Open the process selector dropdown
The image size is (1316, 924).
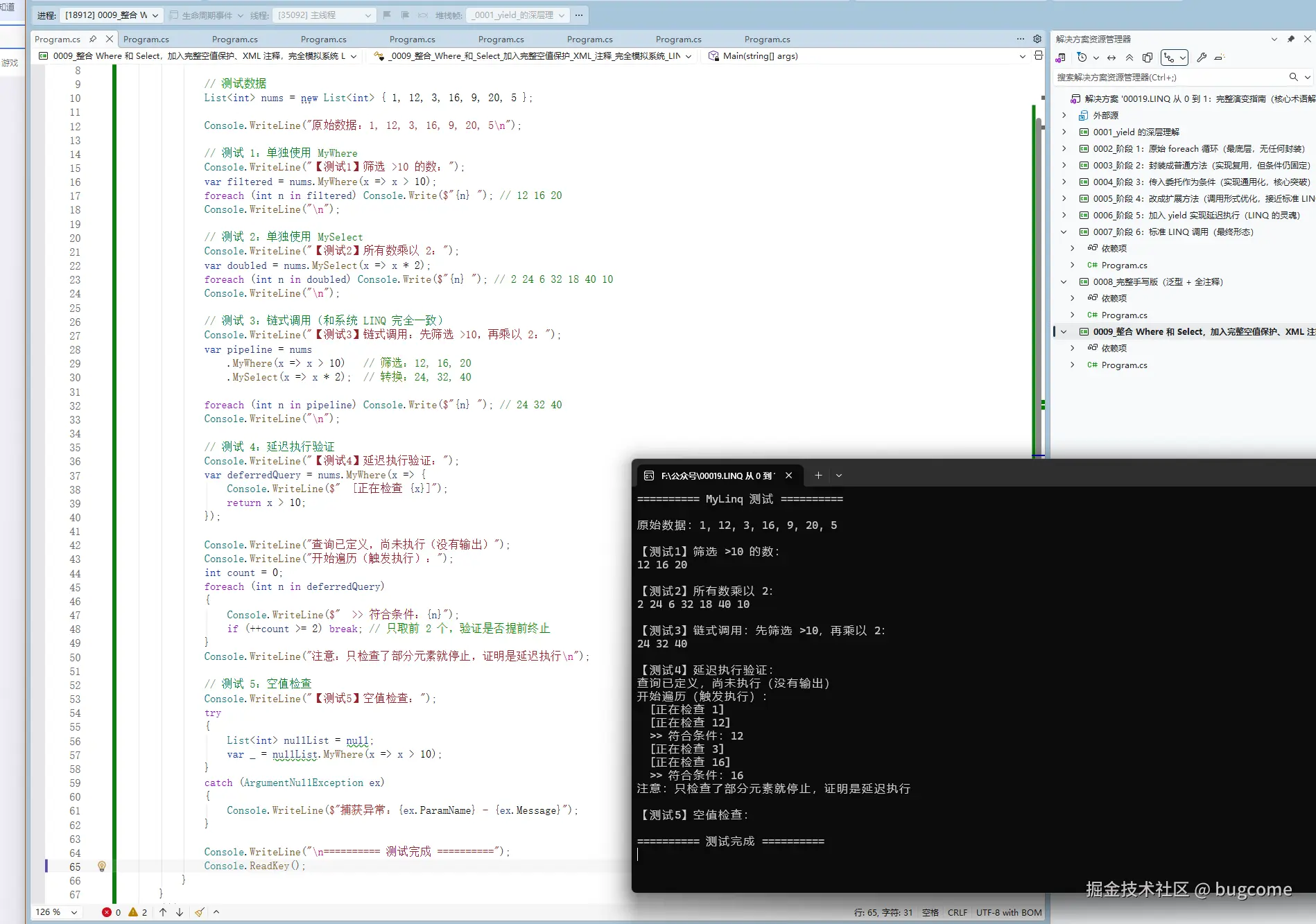(110, 15)
